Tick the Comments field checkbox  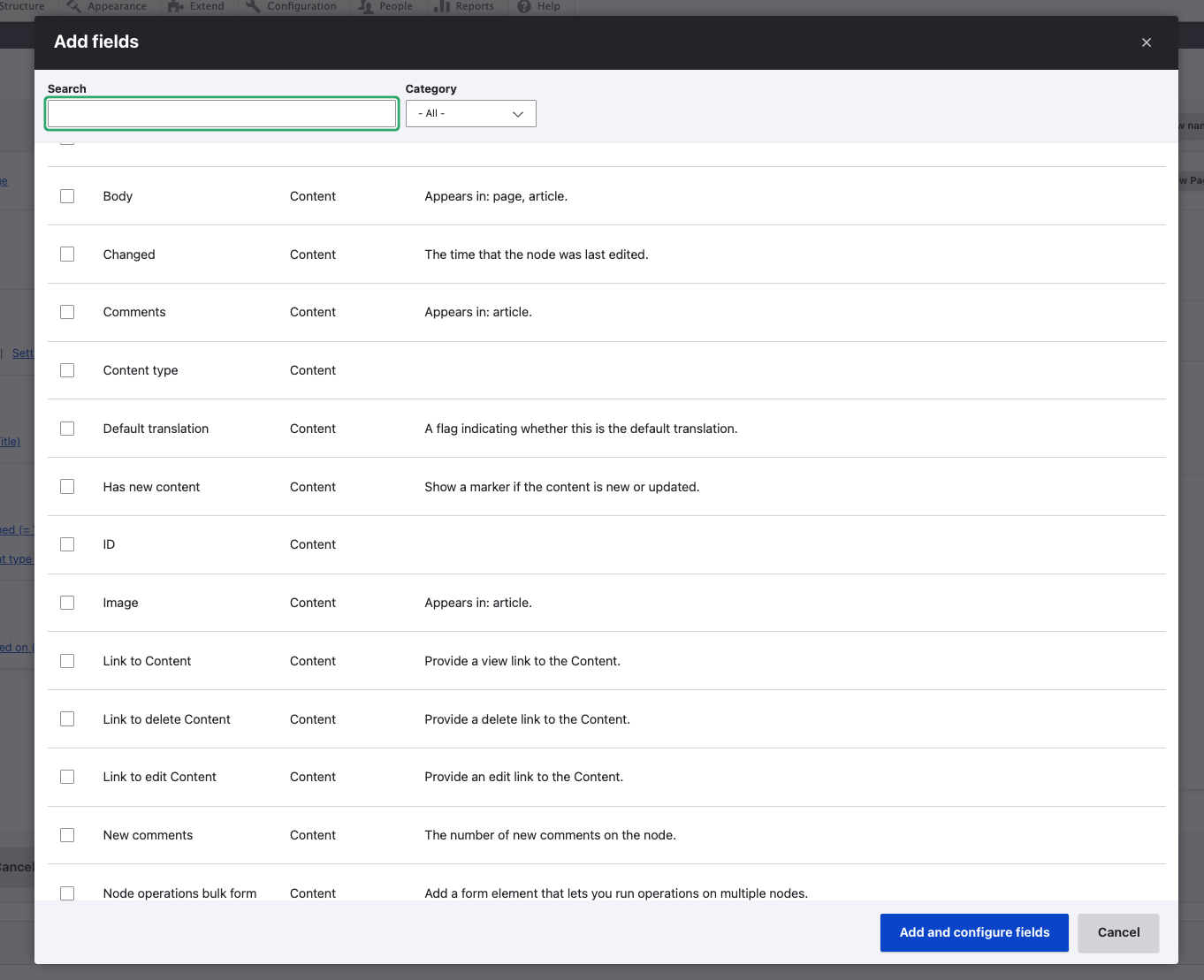pos(67,312)
